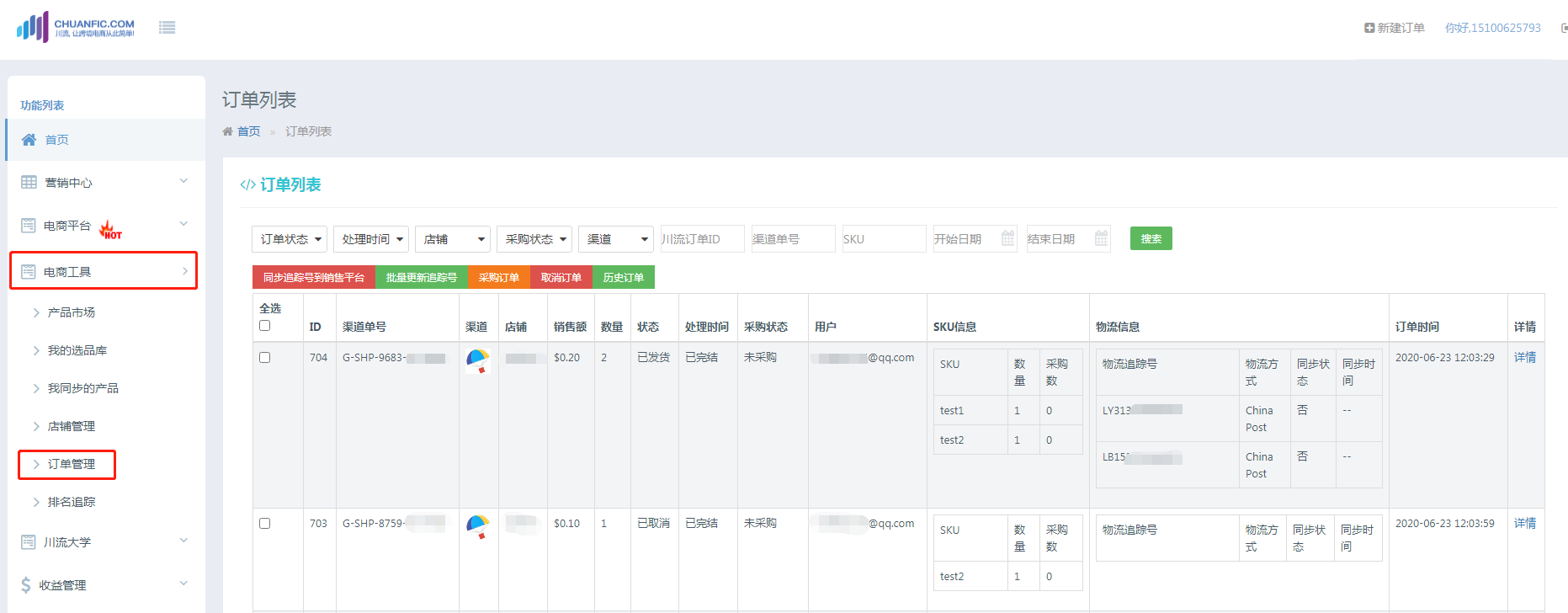Open the 开始日期 calendar icon
This screenshot has width=1568, height=613.
[x=1007, y=239]
